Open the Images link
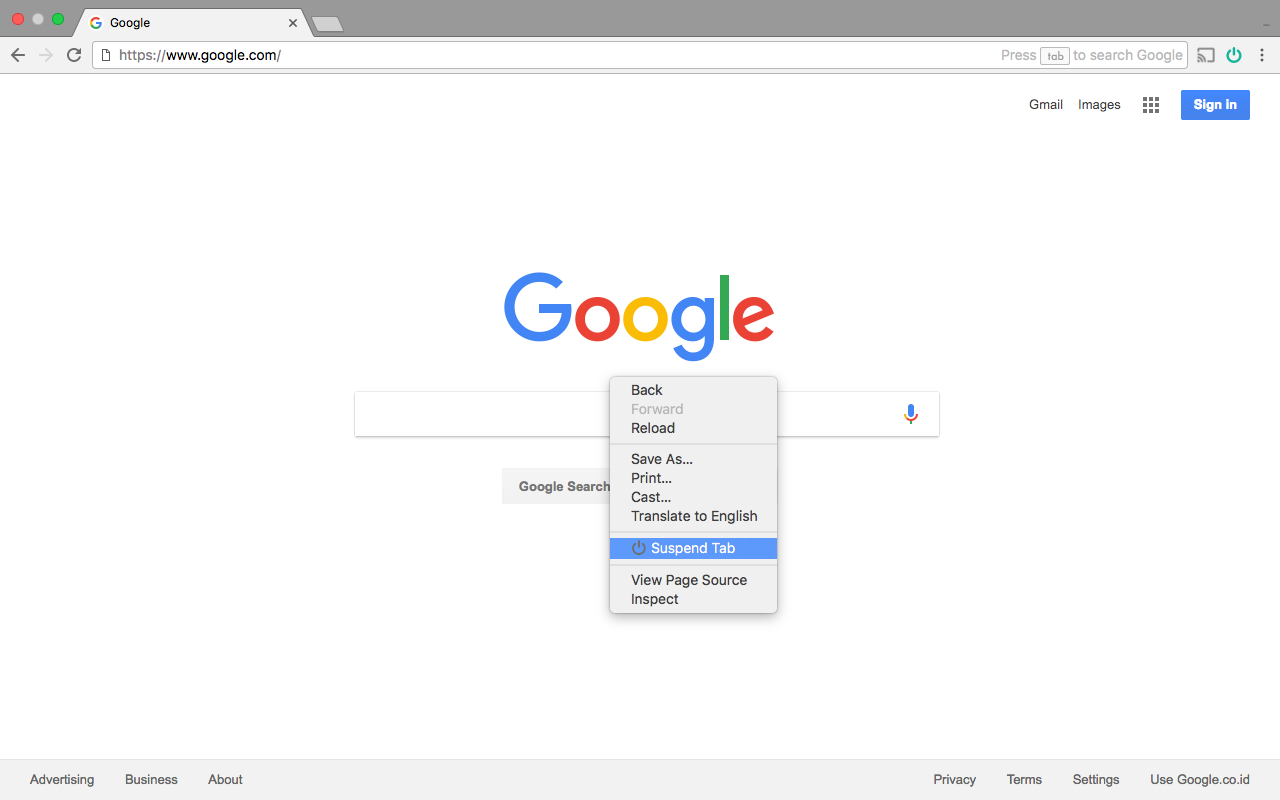This screenshot has width=1280, height=800. (x=1099, y=105)
